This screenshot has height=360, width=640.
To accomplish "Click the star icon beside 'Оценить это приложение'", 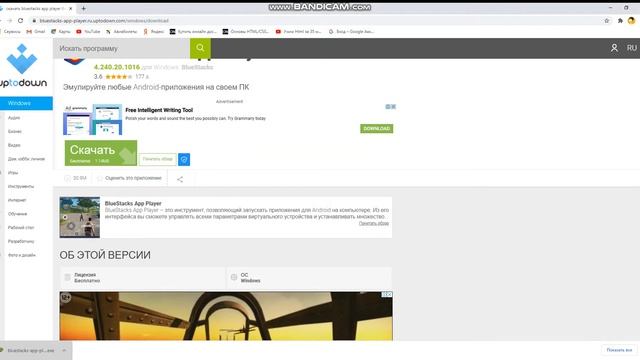I will pyautogui.click(x=100, y=178).
